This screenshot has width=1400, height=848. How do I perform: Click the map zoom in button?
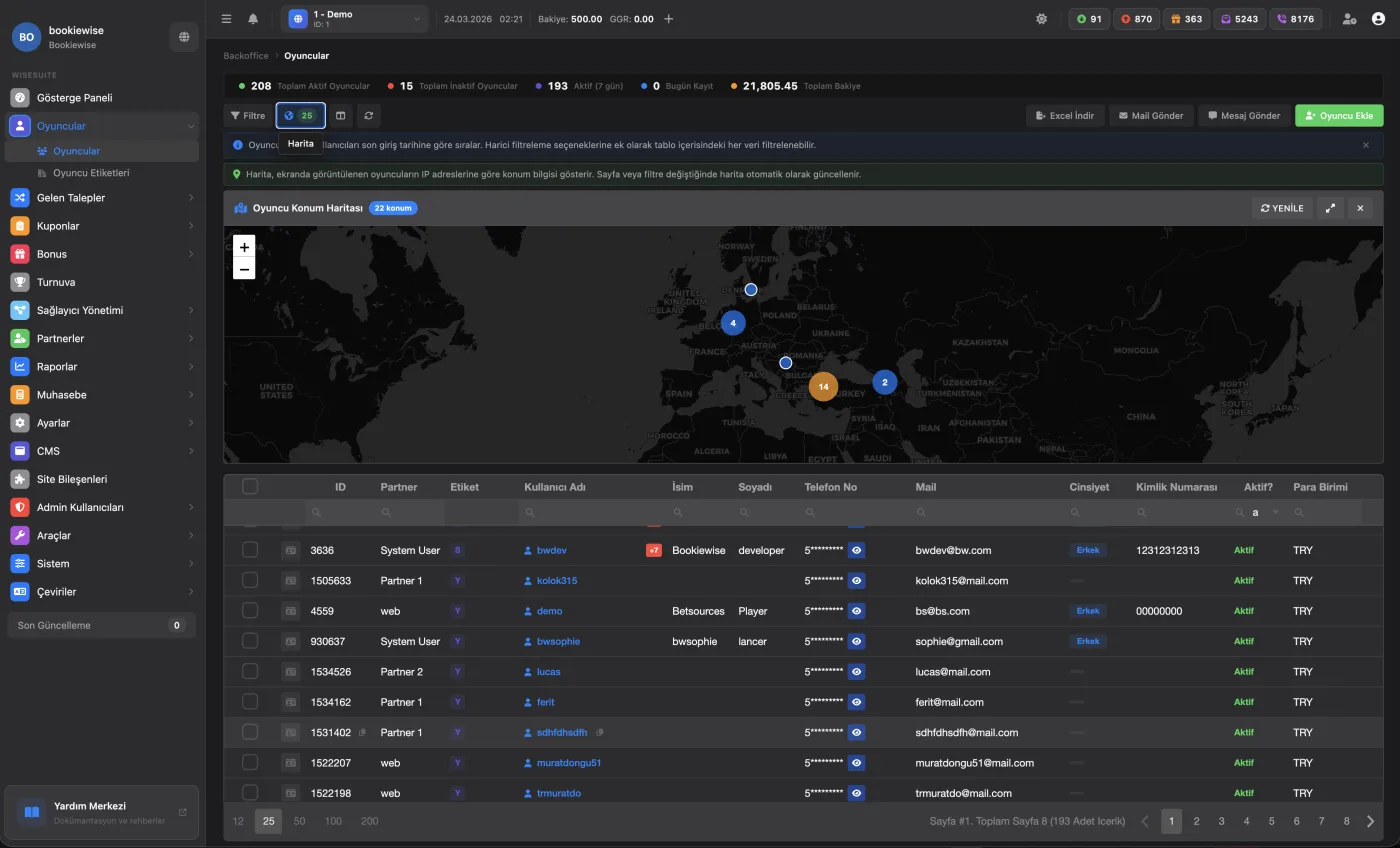[244, 247]
